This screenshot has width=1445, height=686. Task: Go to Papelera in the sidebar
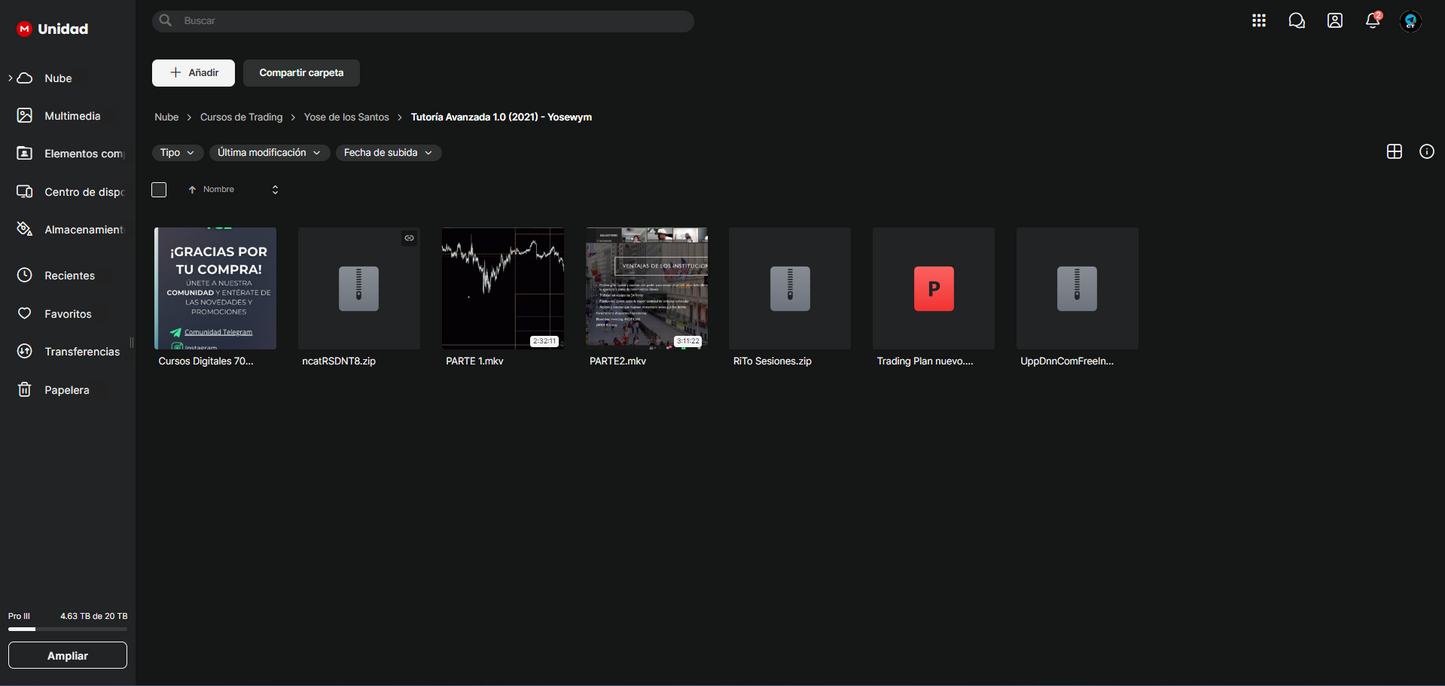tap(67, 390)
